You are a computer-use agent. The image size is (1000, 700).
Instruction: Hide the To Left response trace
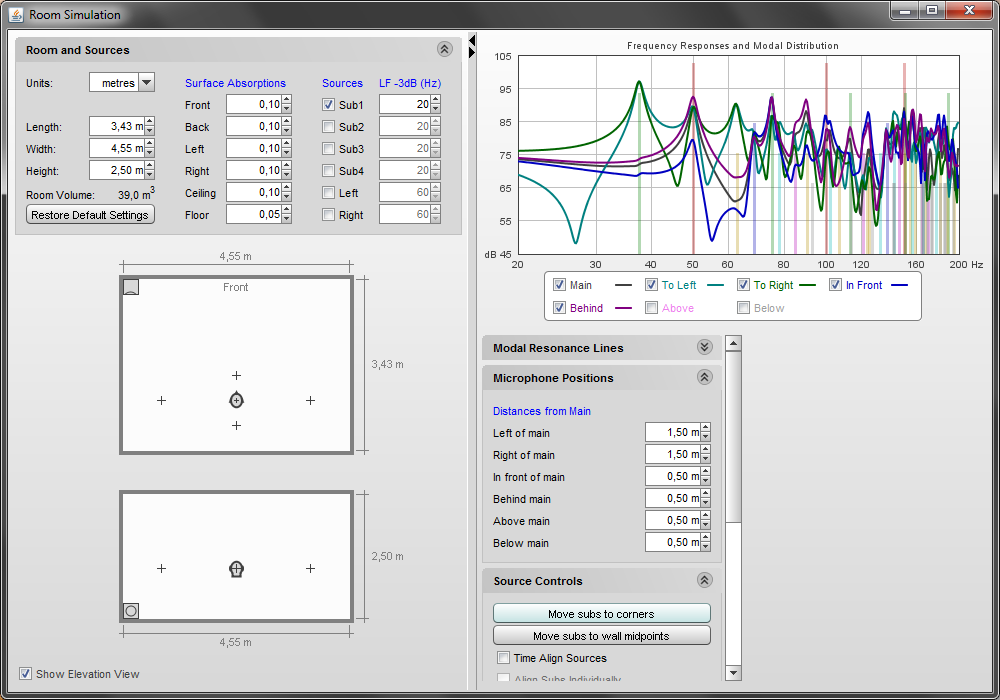tap(651, 284)
